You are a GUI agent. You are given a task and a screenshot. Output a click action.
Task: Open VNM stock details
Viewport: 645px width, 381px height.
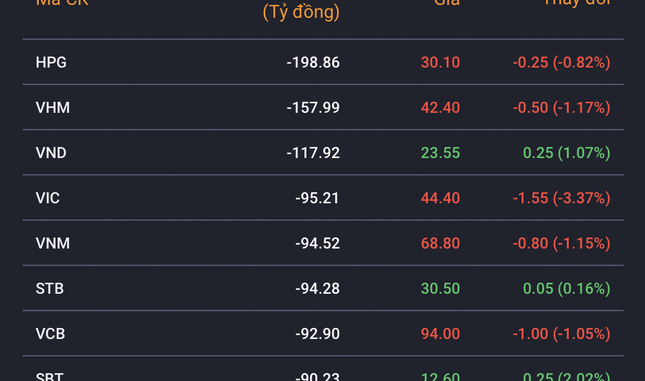pos(323,243)
